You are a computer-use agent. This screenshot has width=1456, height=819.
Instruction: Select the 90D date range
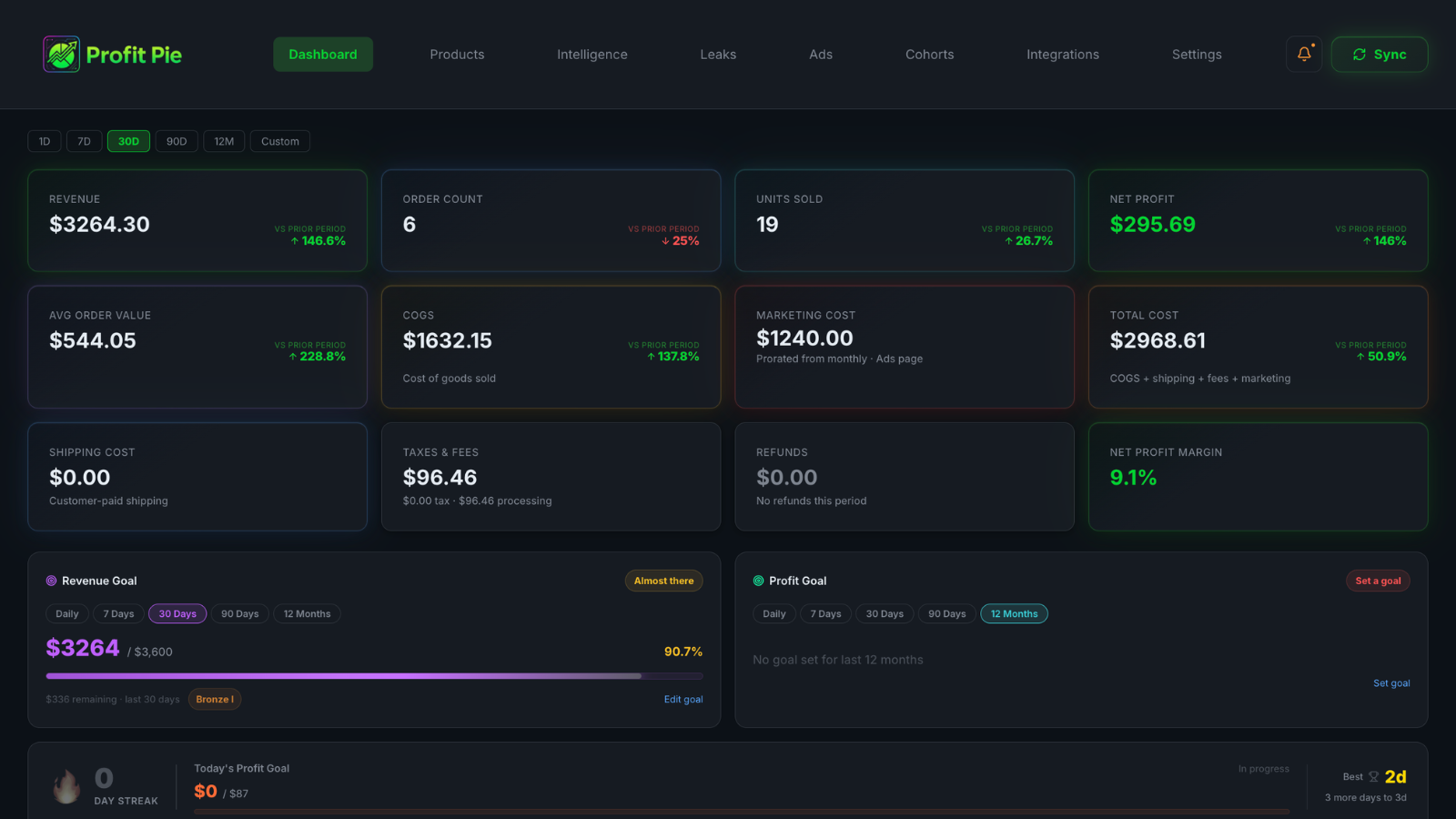click(177, 141)
